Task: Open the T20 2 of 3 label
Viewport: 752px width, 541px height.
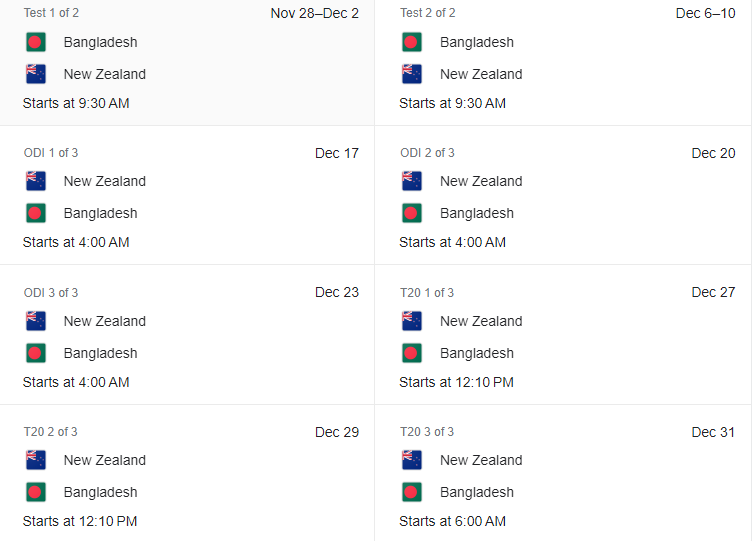Action: coord(50,432)
